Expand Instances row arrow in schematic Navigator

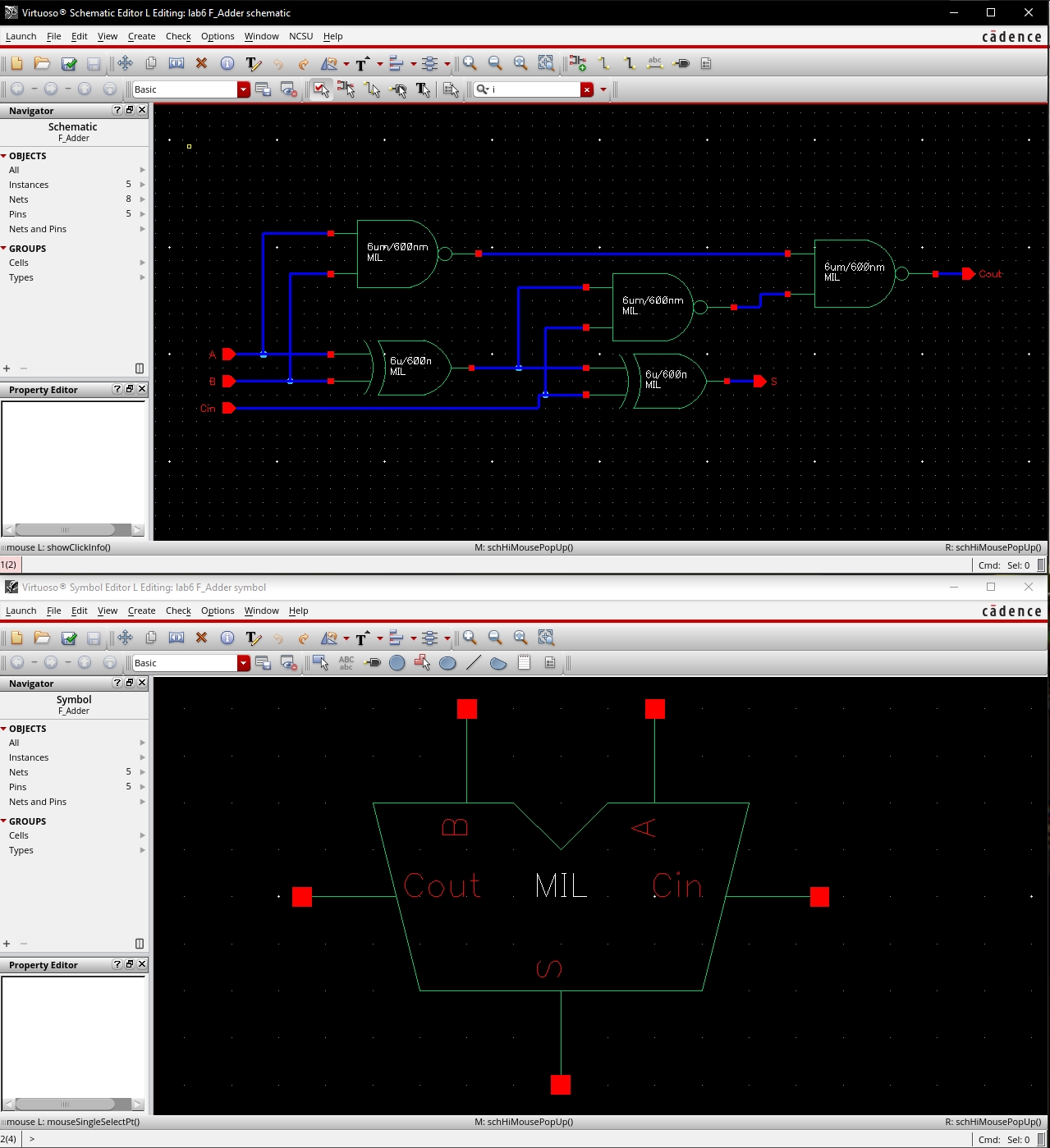click(143, 185)
